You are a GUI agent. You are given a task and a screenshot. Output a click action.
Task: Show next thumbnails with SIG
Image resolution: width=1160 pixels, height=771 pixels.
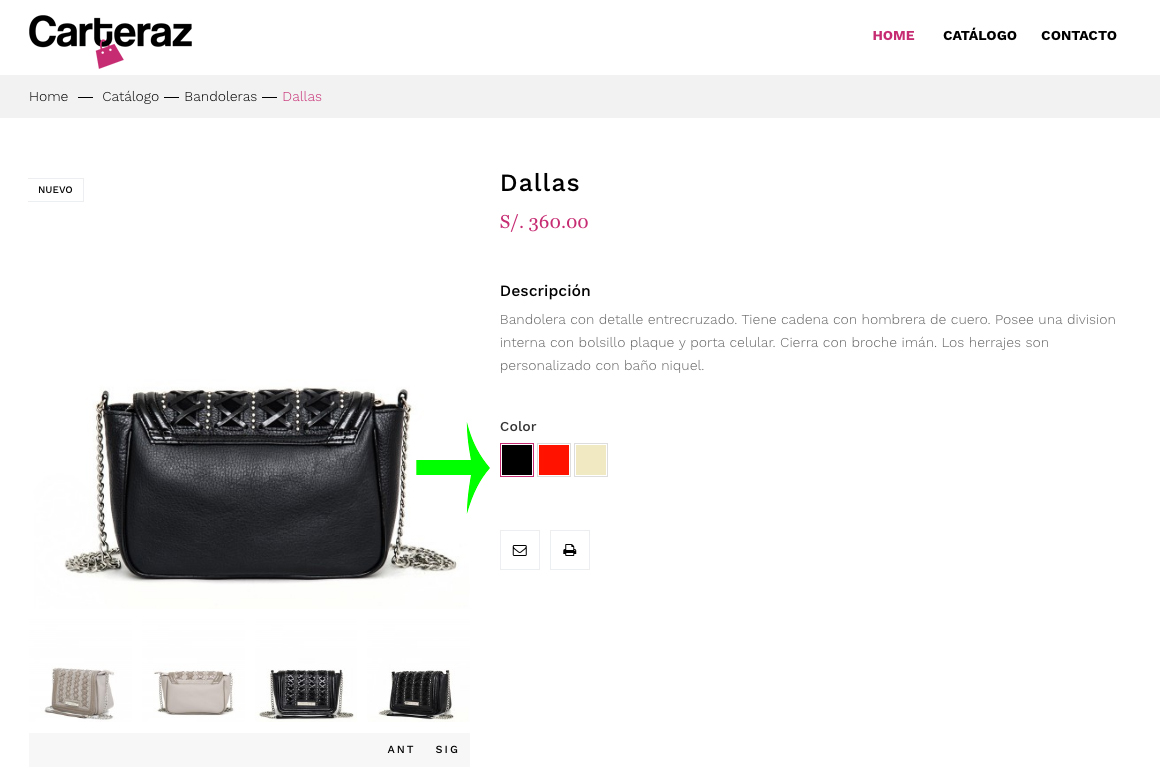pos(447,750)
